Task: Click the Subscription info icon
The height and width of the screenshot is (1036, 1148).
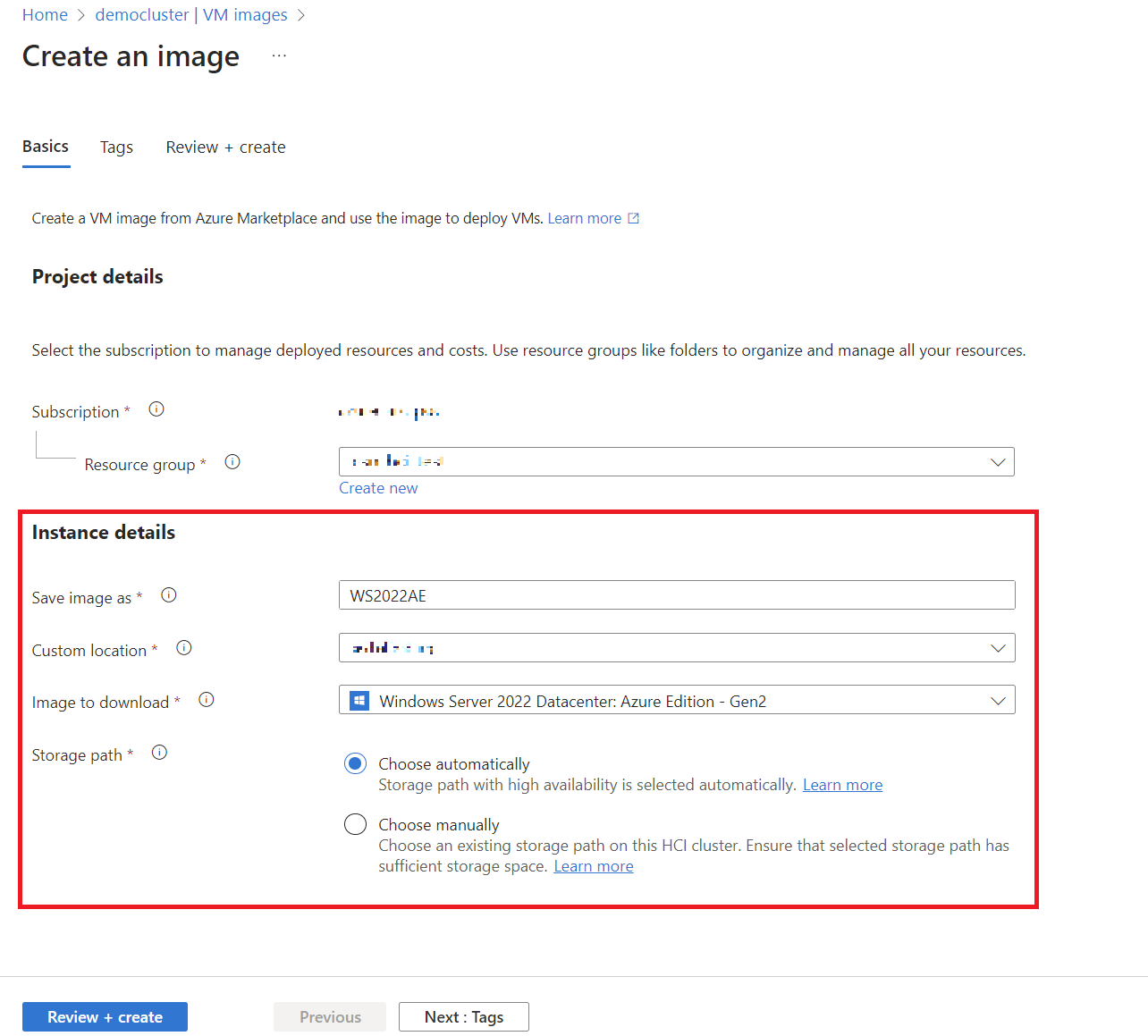Action: (156, 409)
